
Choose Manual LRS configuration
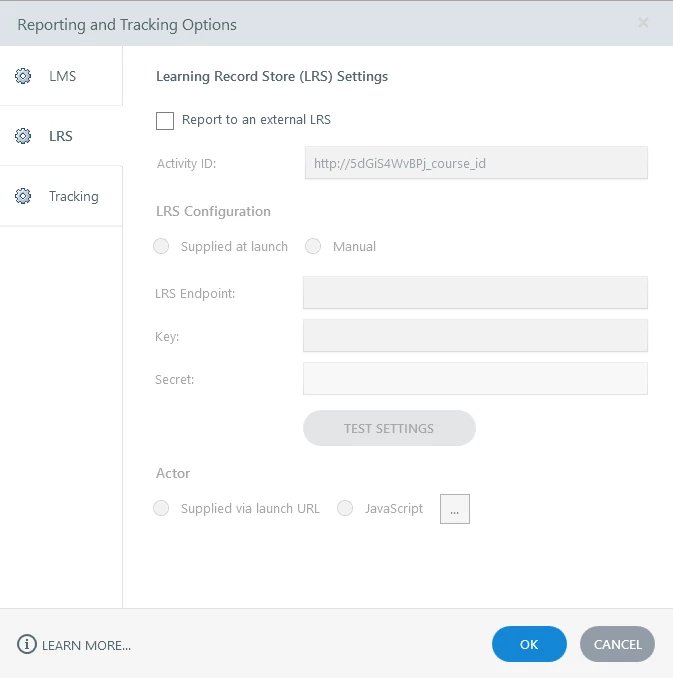point(313,246)
